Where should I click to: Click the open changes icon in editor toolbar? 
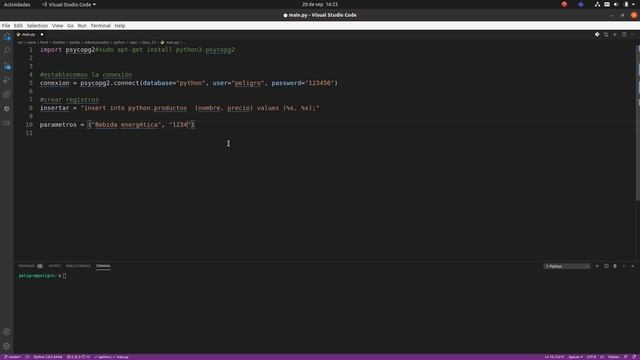(606, 35)
